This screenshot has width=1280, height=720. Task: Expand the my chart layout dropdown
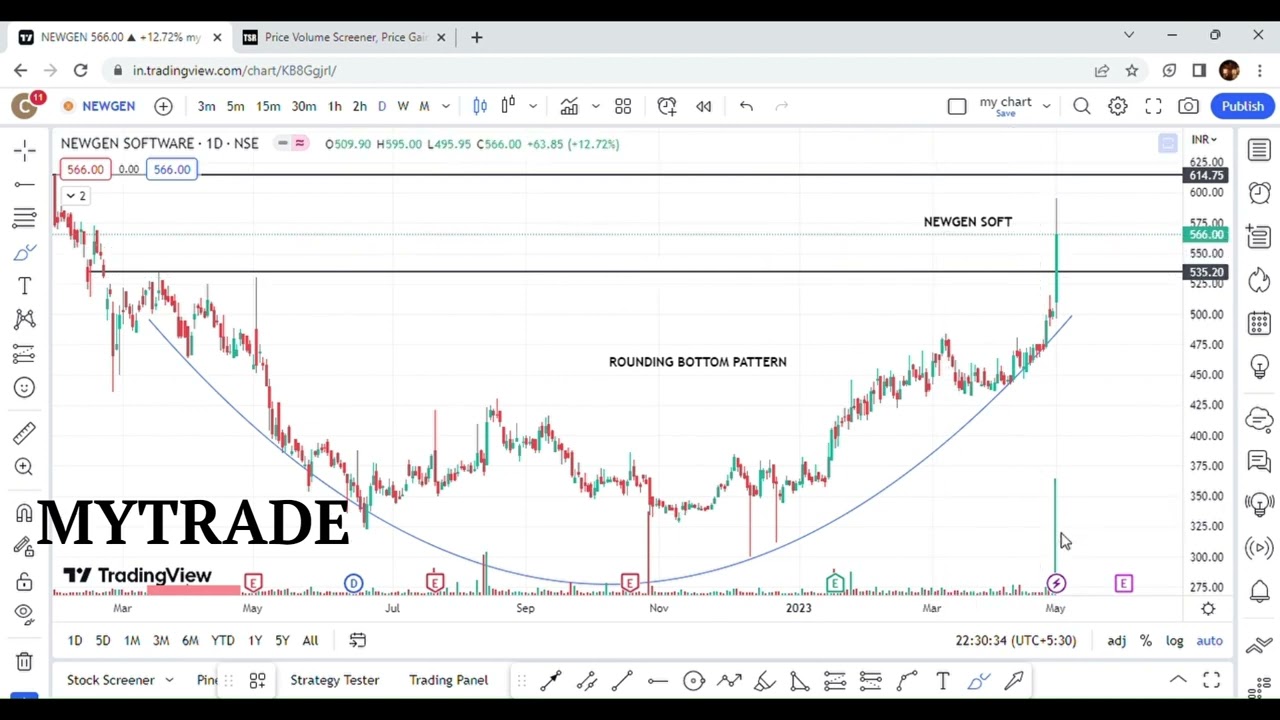tap(1046, 106)
